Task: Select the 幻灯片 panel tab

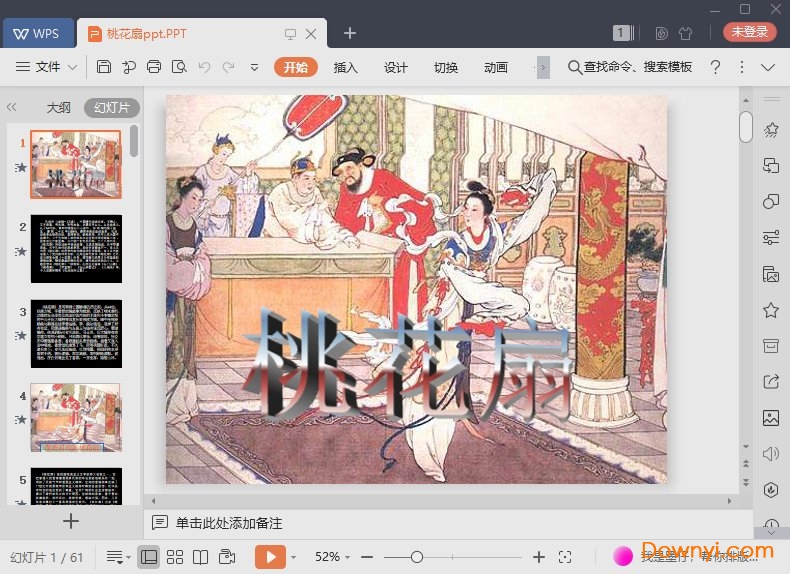Action: [x=112, y=107]
